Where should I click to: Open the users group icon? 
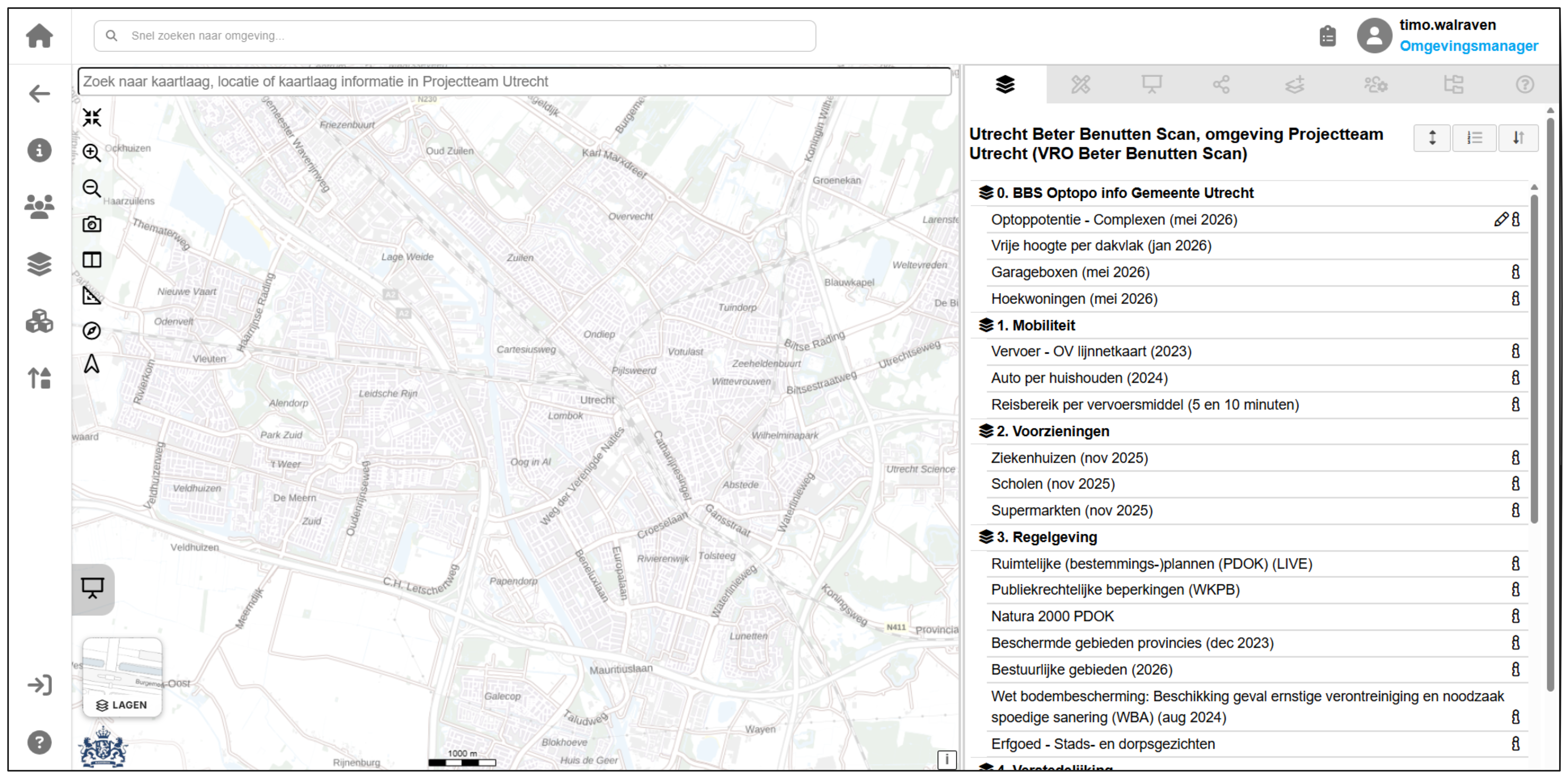pos(40,207)
